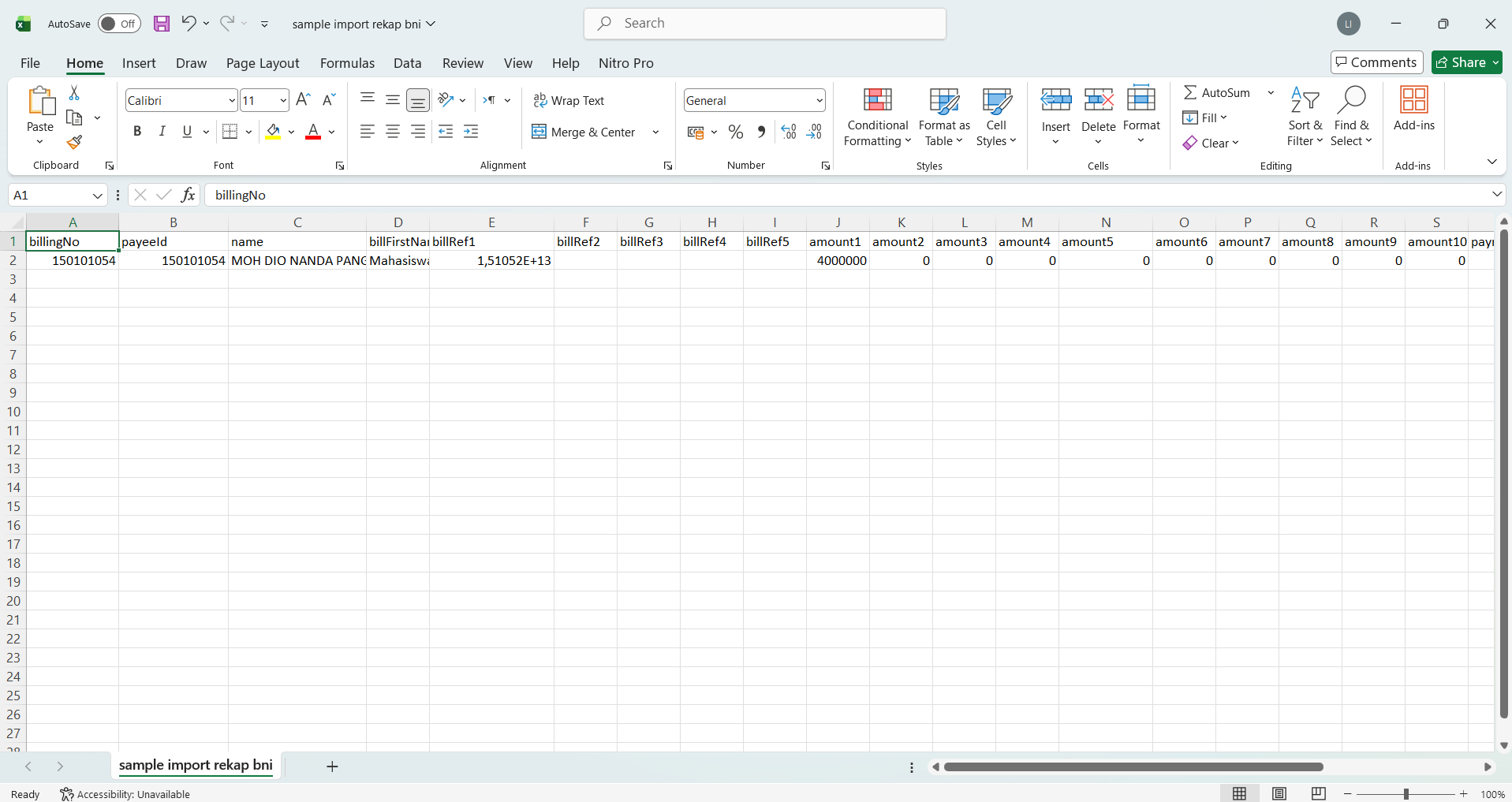
Task: Toggle Underline formatting
Action: click(187, 132)
